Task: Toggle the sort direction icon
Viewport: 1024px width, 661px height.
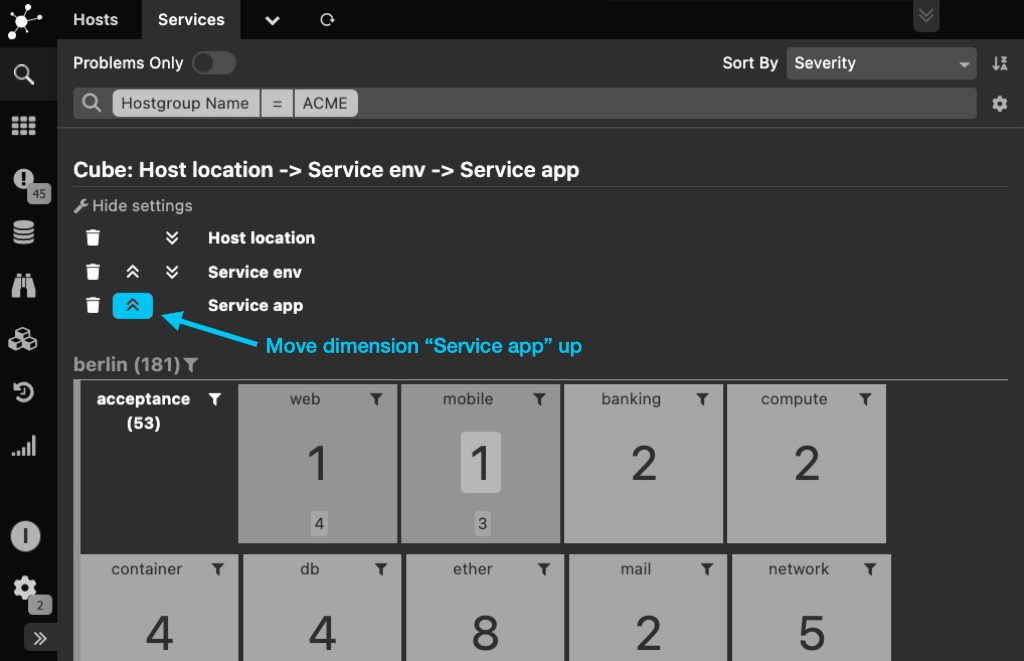Action: click(x=1000, y=63)
